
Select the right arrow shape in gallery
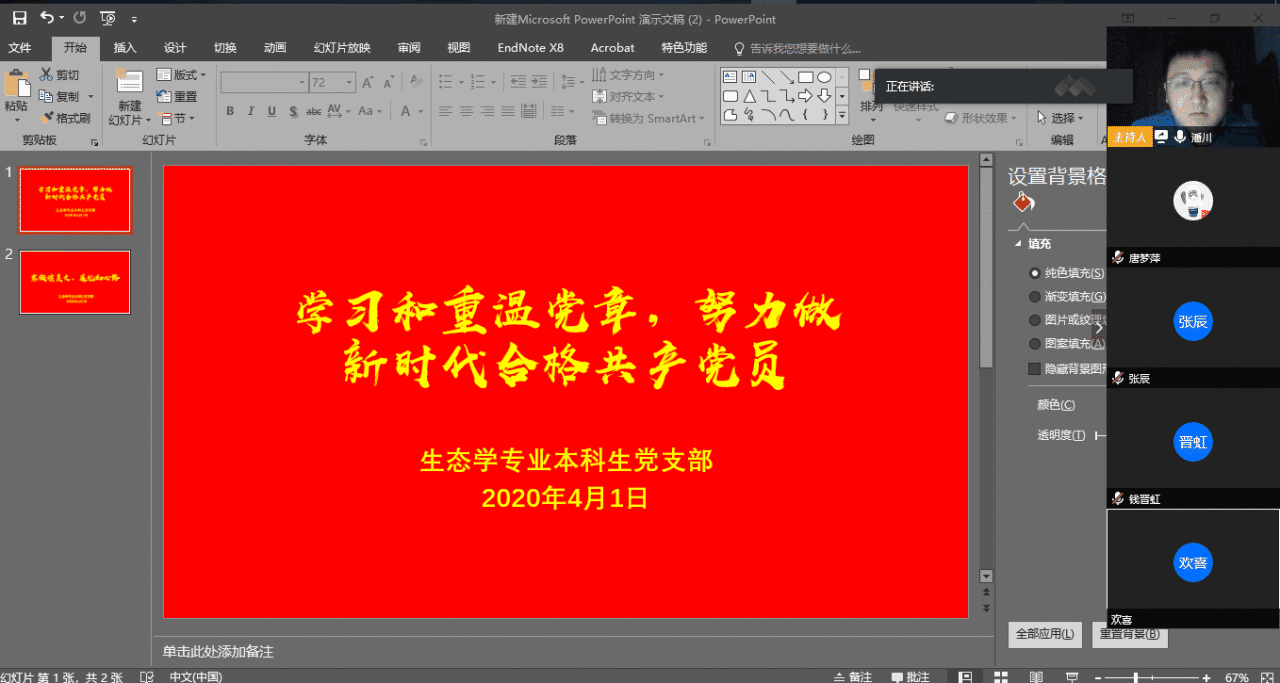(804, 96)
